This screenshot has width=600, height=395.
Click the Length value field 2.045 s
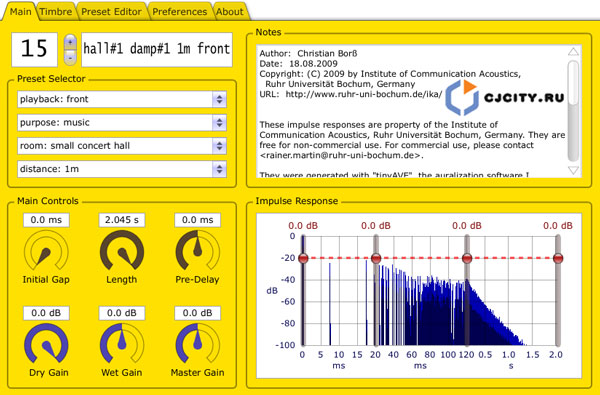[122, 220]
